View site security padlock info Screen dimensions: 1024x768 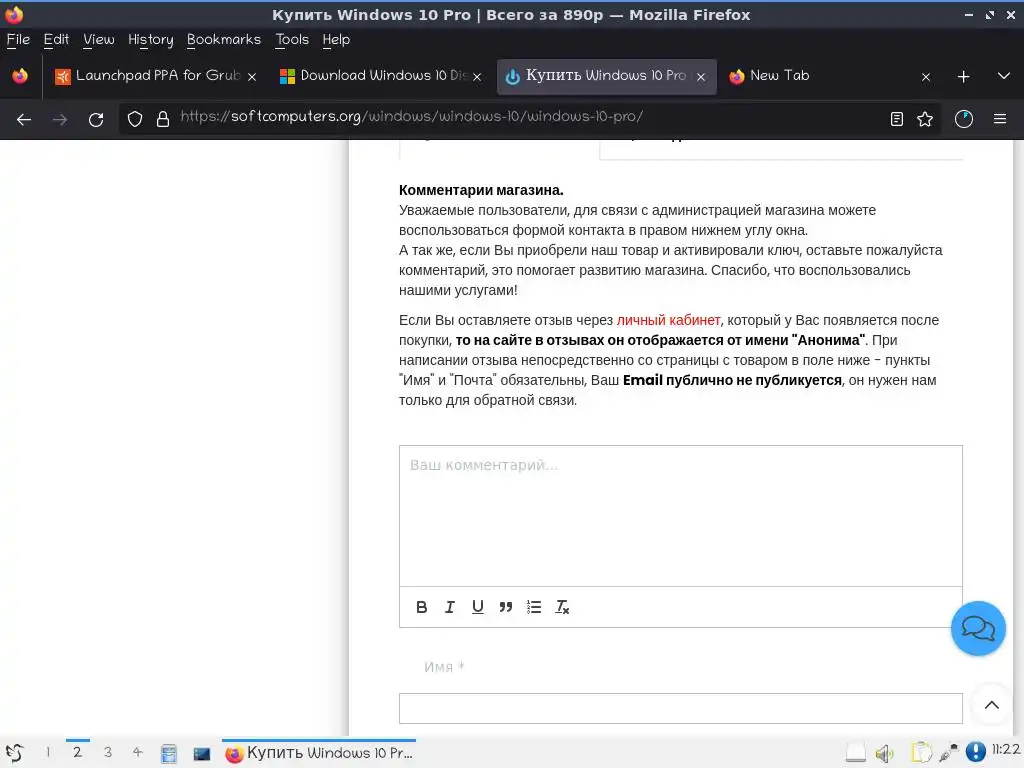163,119
